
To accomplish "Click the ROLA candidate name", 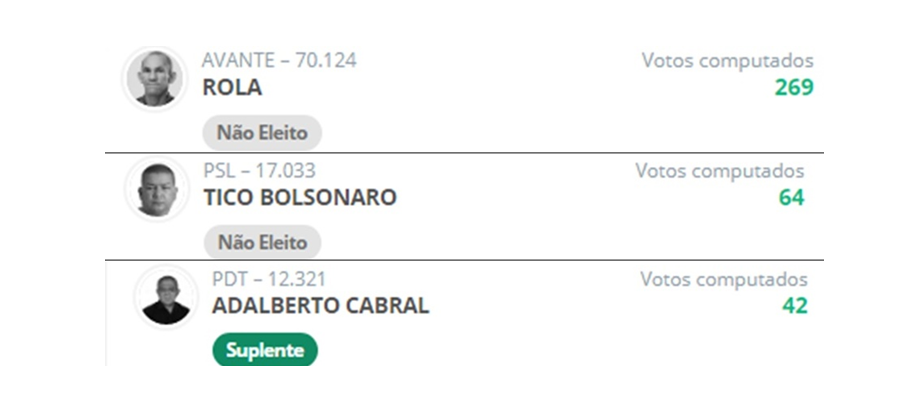I will [x=232, y=88].
